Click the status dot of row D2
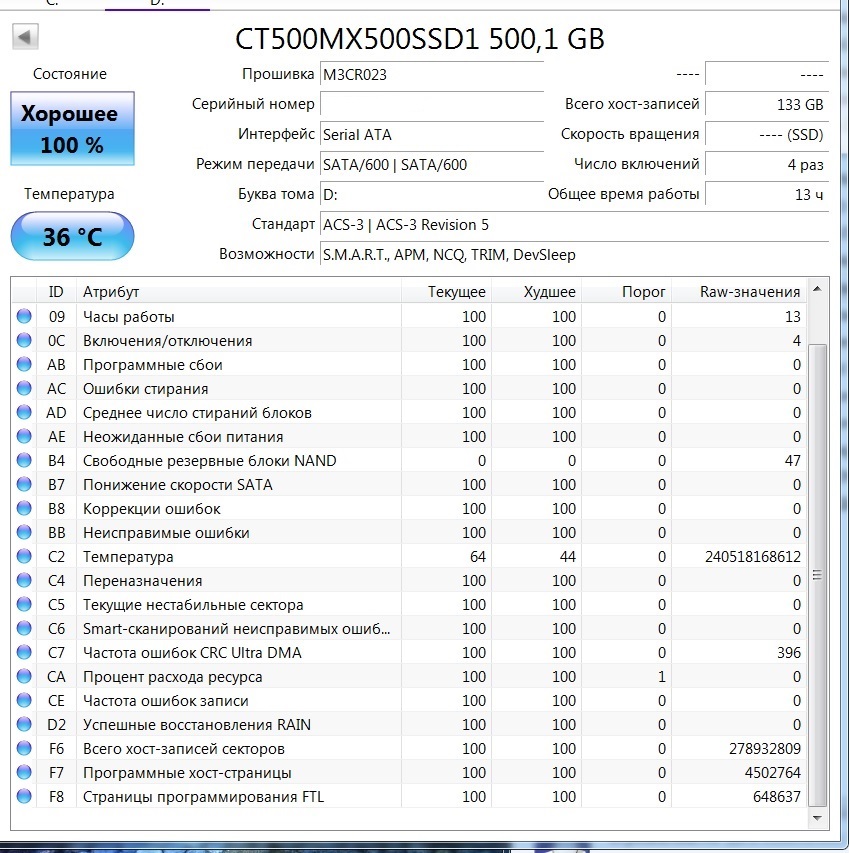This screenshot has height=853, width=849. point(24,724)
